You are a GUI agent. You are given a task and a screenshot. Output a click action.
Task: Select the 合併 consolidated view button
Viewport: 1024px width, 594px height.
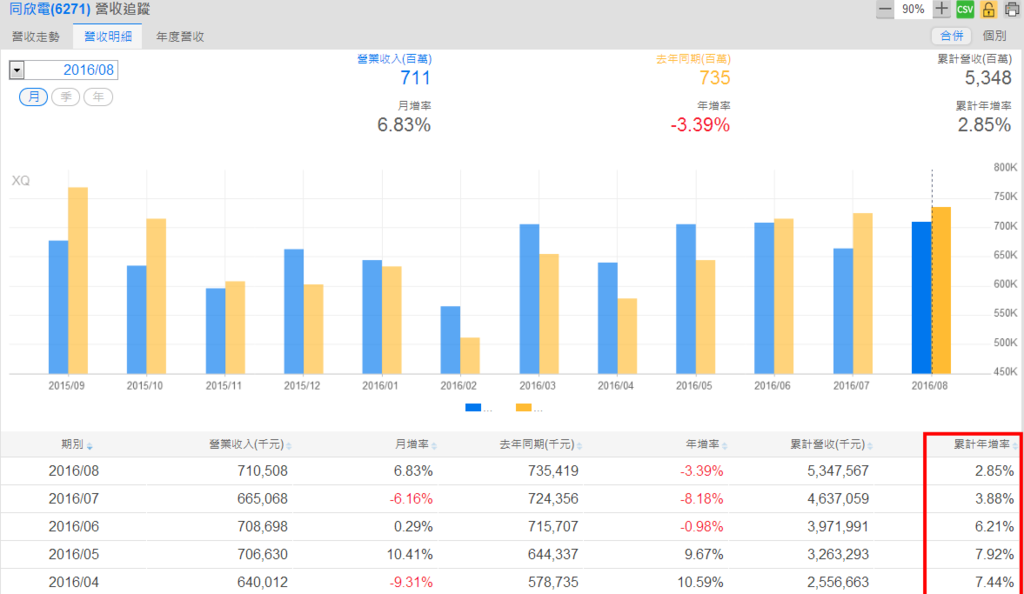tap(951, 36)
